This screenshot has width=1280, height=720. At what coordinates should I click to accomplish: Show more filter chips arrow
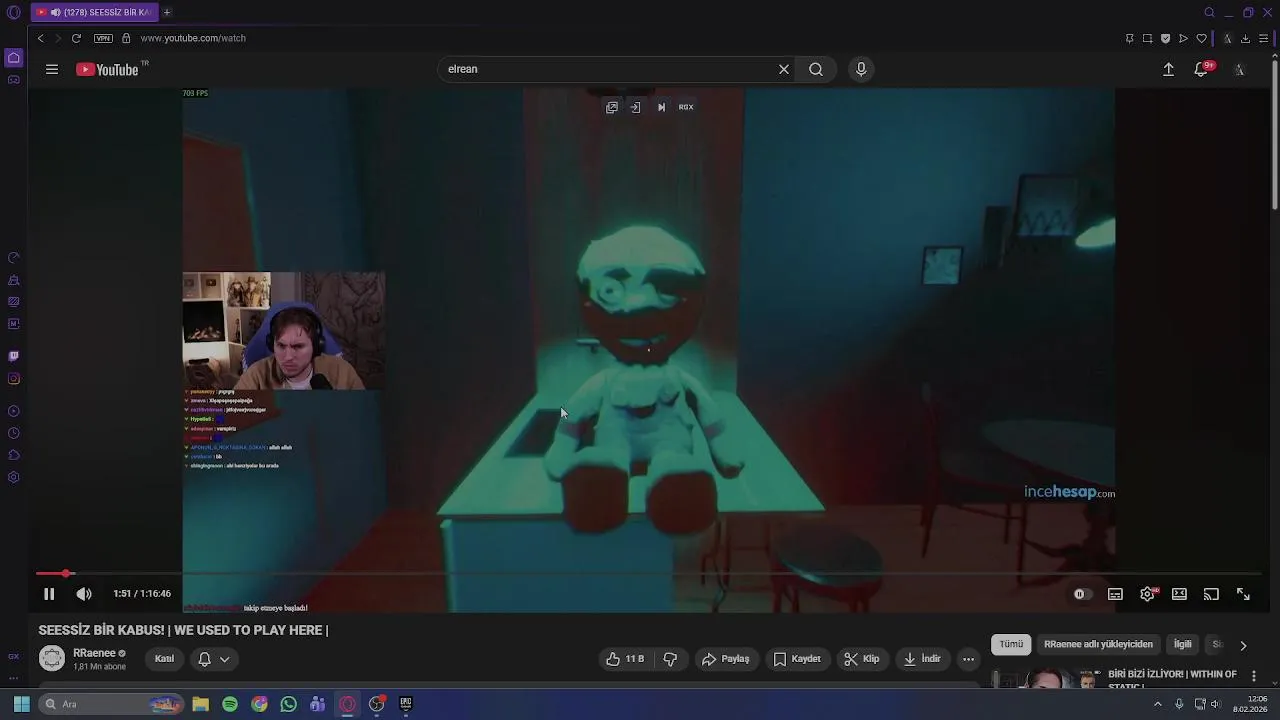[x=1243, y=645]
